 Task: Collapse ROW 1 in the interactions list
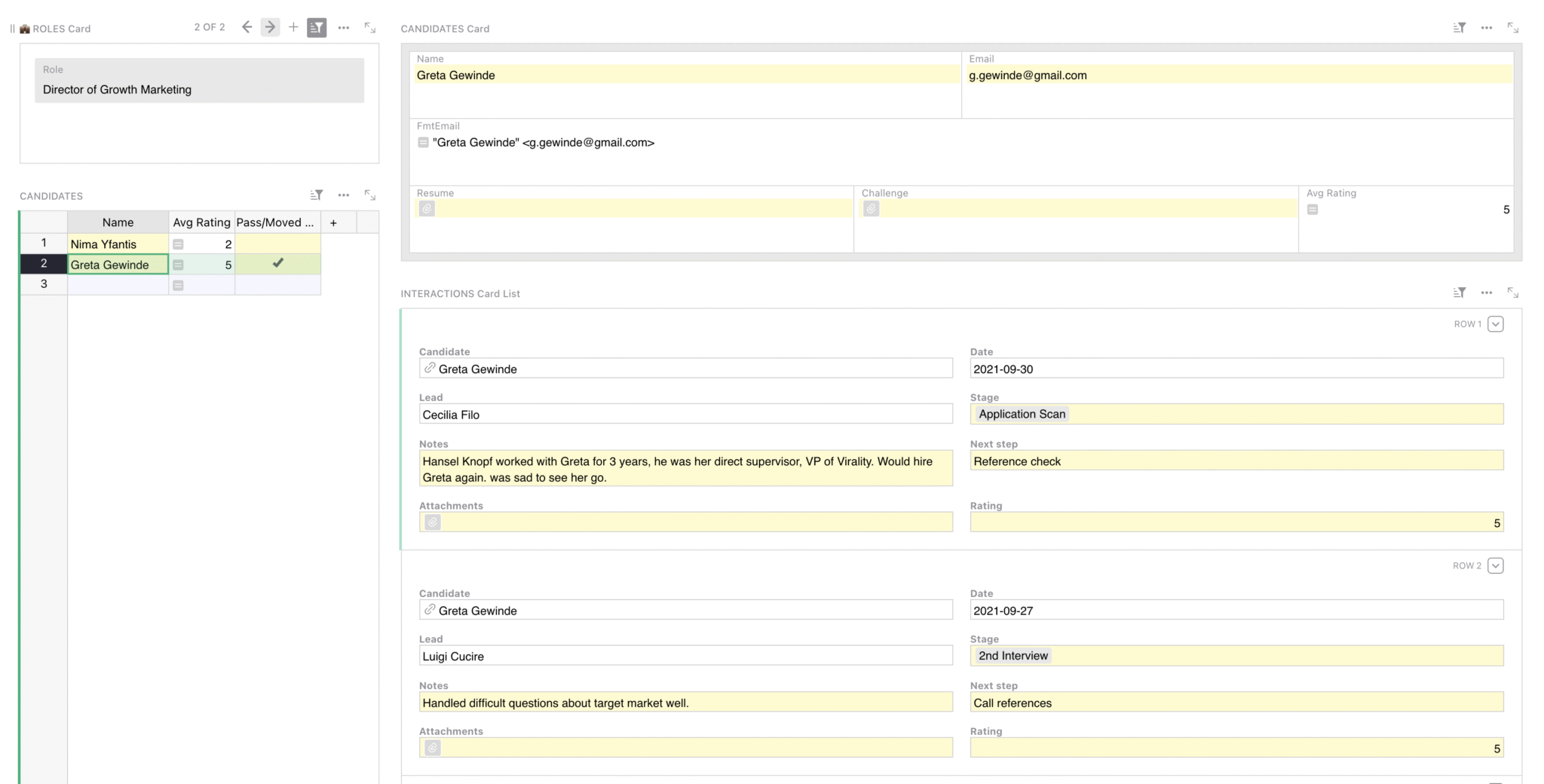tap(1495, 323)
